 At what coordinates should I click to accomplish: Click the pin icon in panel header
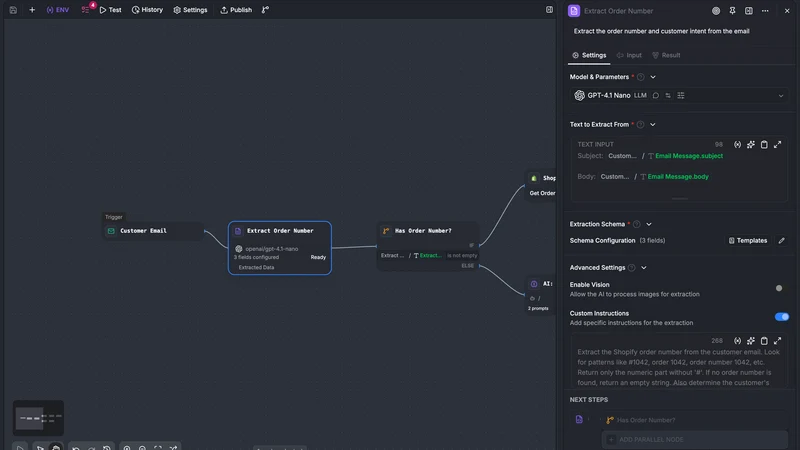tap(732, 11)
